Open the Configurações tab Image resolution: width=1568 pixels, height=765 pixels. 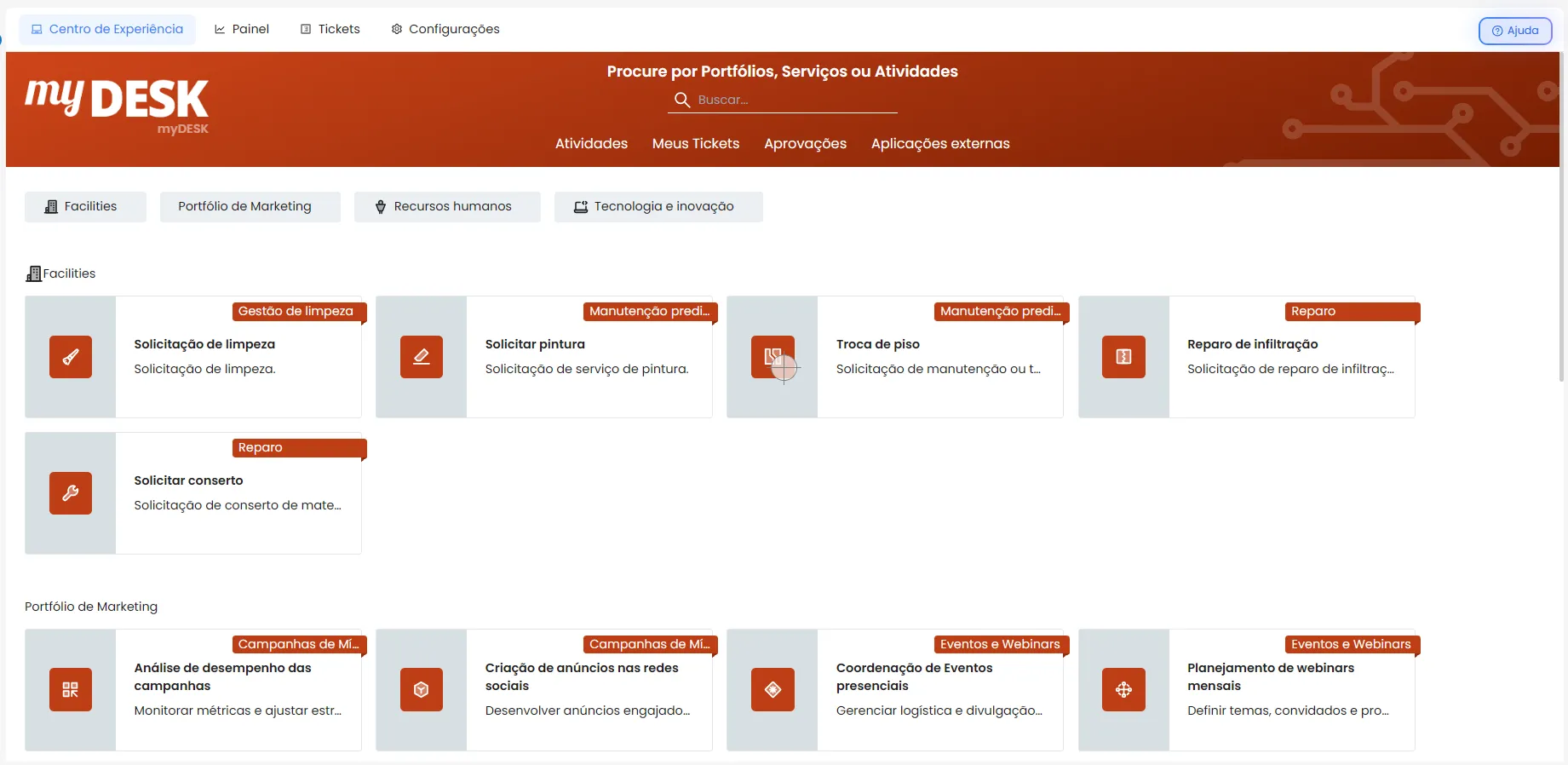click(x=445, y=29)
